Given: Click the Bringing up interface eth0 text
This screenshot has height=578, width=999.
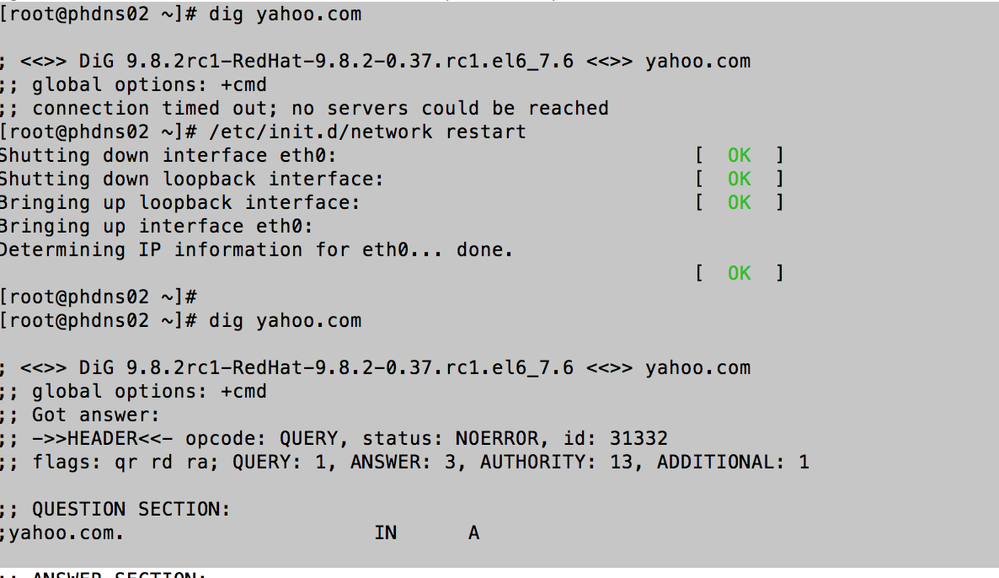Looking at the screenshot, I should click(156, 226).
